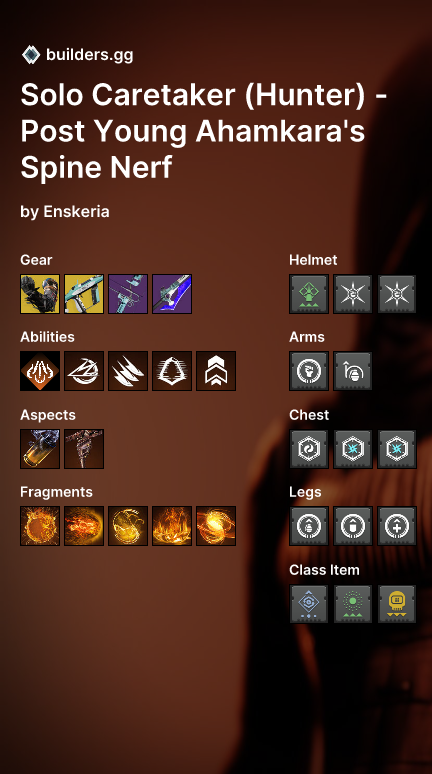
Task: Select the exotic submachine gun gear icon
Action: coord(84,294)
